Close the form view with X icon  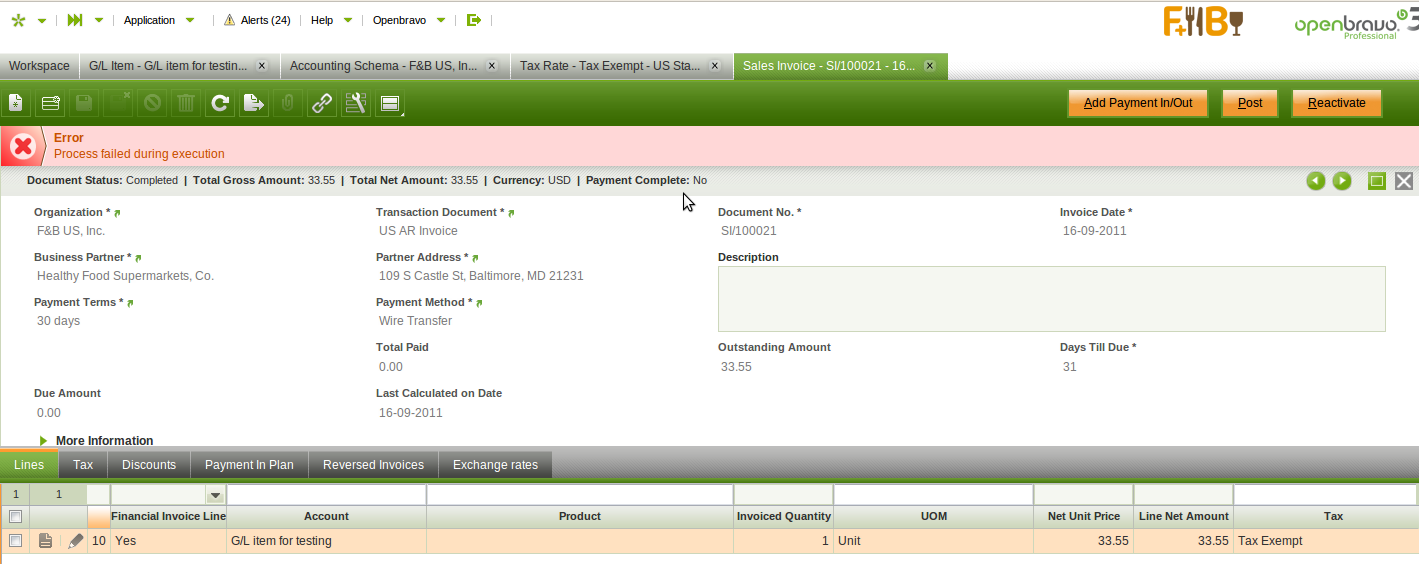1404,181
